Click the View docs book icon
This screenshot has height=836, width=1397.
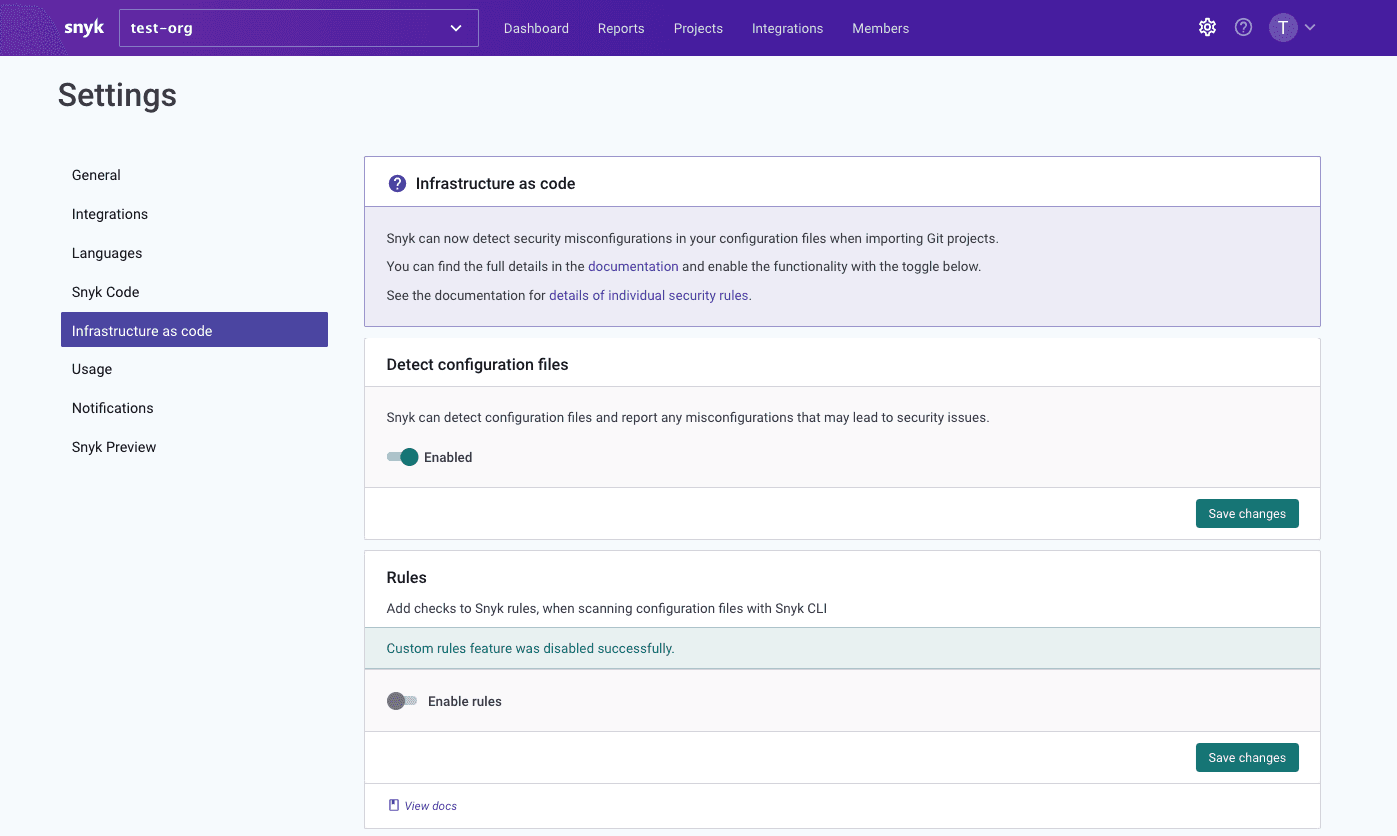click(394, 805)
